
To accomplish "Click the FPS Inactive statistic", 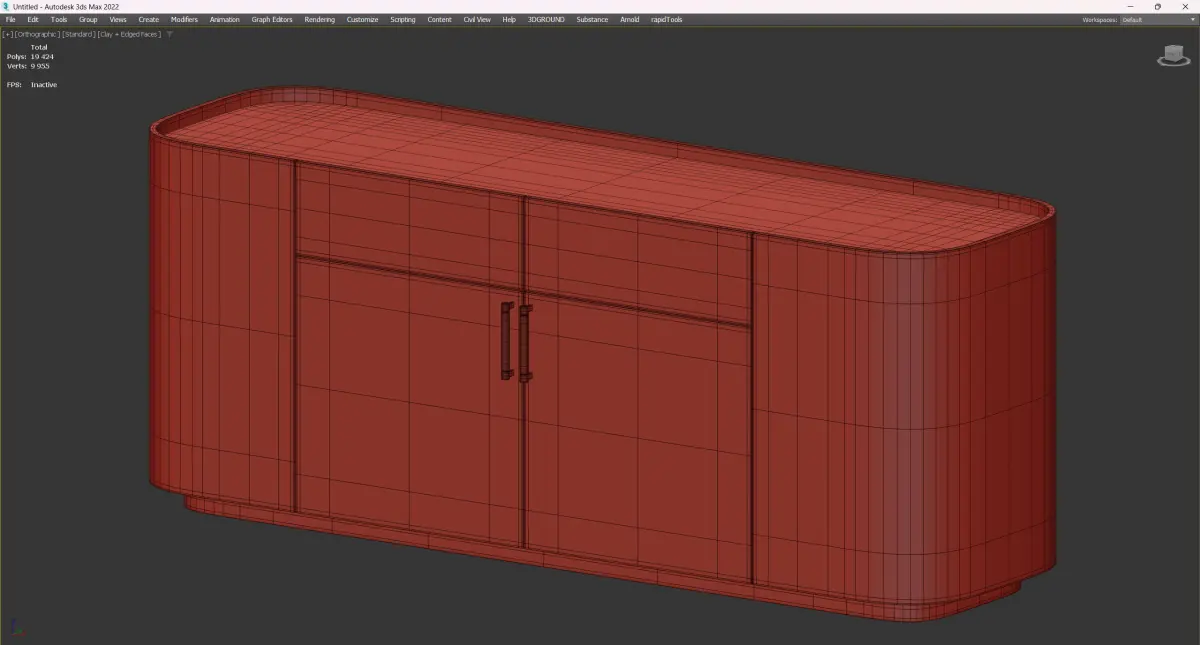I will coord(32,85).
